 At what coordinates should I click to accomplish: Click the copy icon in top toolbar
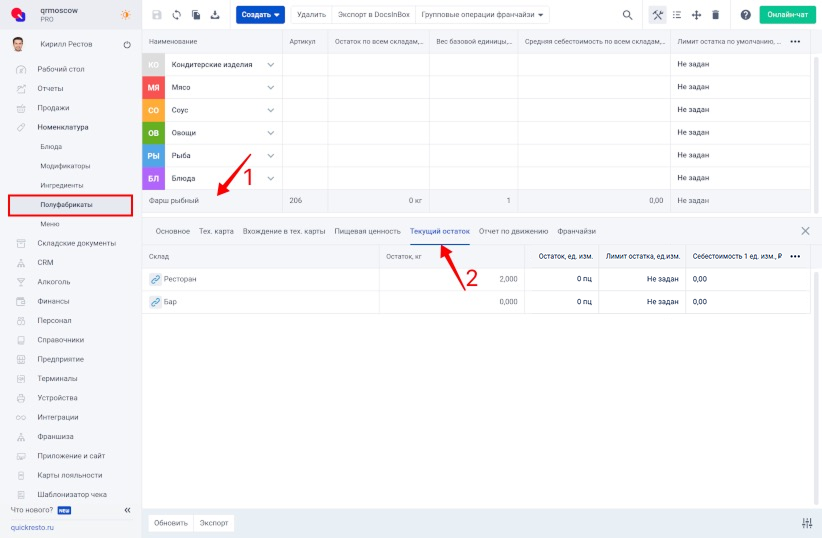[x=196, y=15]
